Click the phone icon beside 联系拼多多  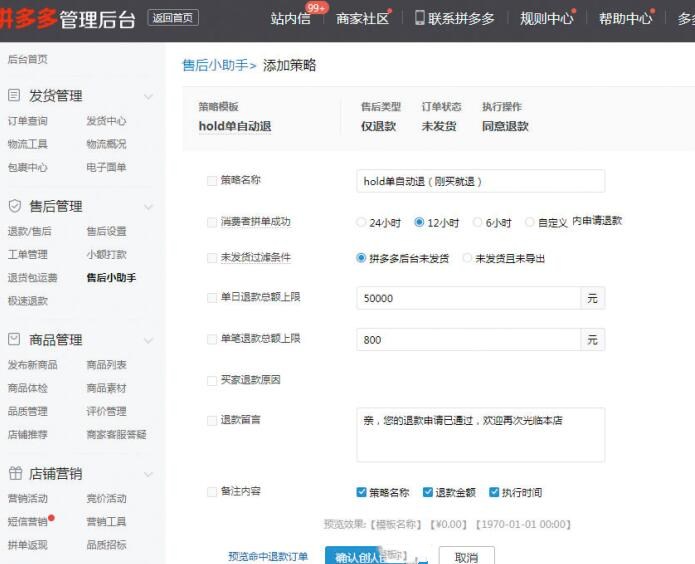pos(419,18)
